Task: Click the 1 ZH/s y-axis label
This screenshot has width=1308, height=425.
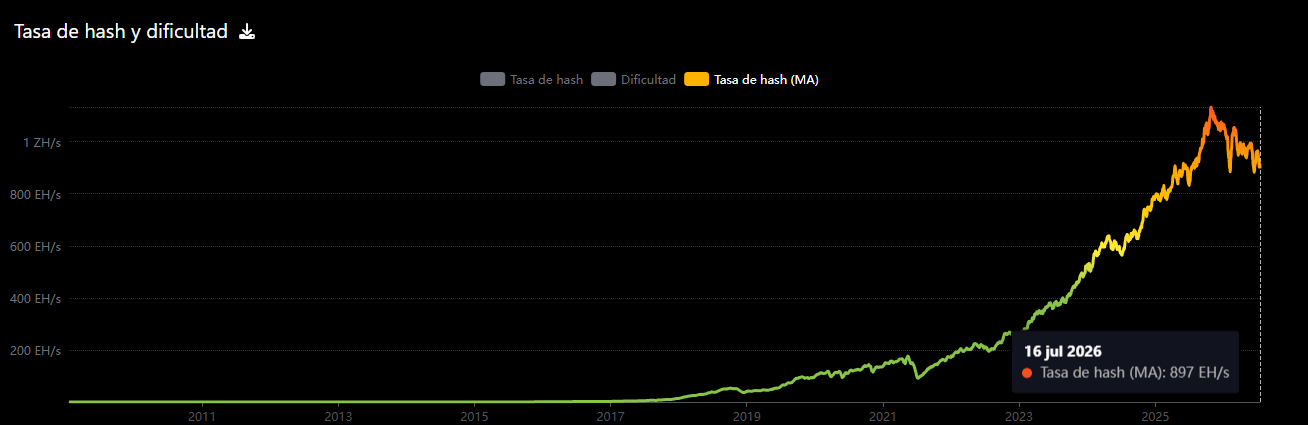Action: pos(43,142)
